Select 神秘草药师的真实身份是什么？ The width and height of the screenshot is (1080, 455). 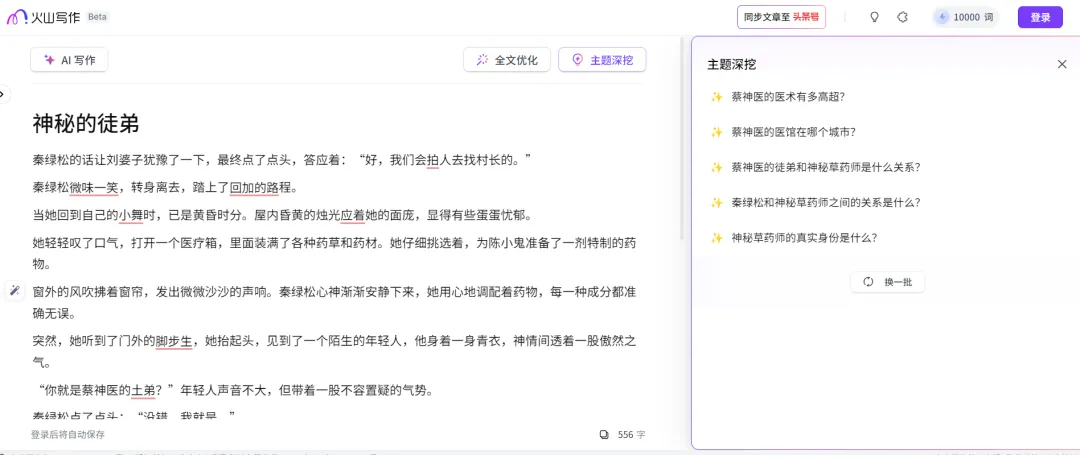pos(804,237)
